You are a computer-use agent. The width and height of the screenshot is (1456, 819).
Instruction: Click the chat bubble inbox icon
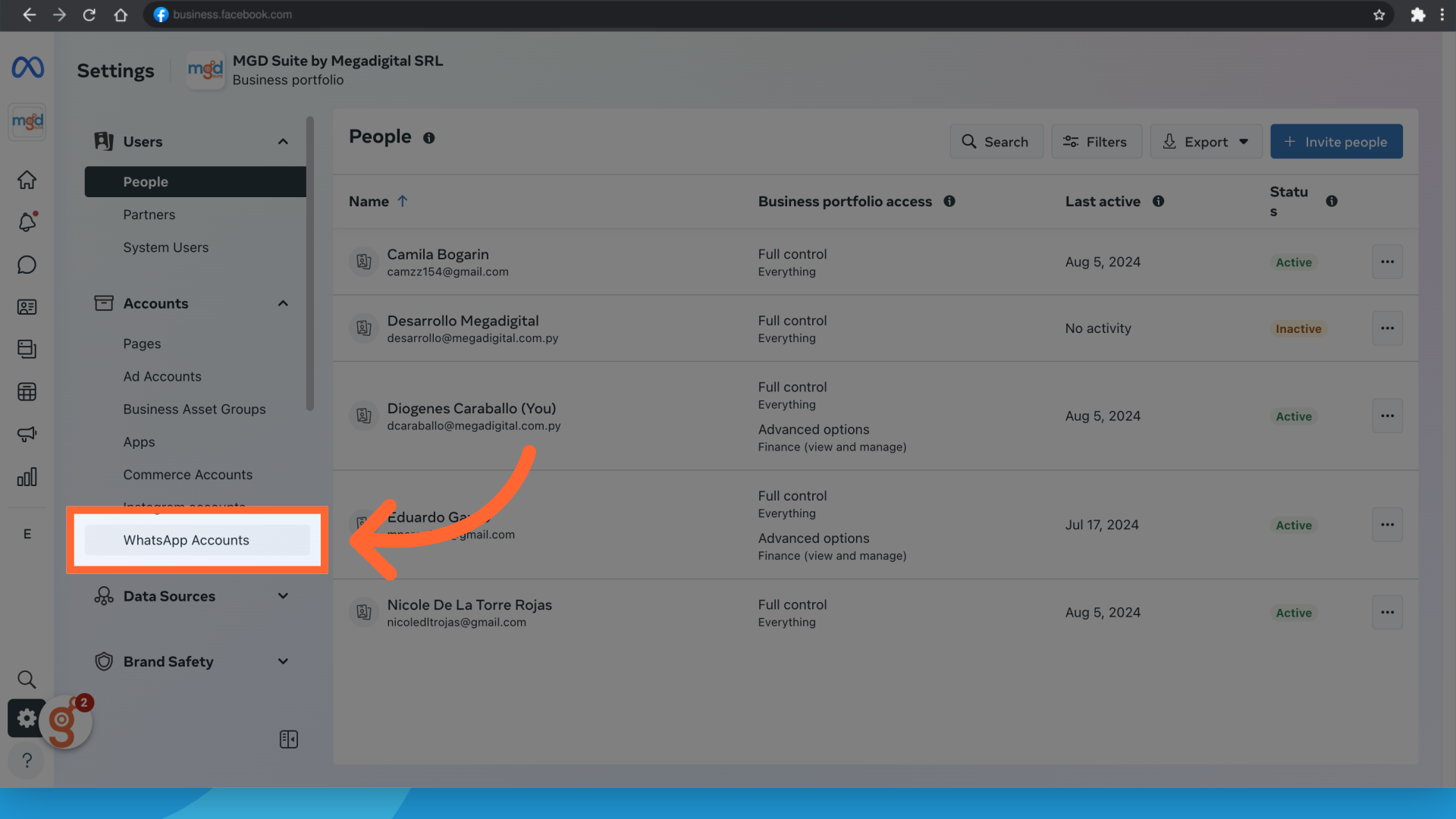(x=27, y=265)
